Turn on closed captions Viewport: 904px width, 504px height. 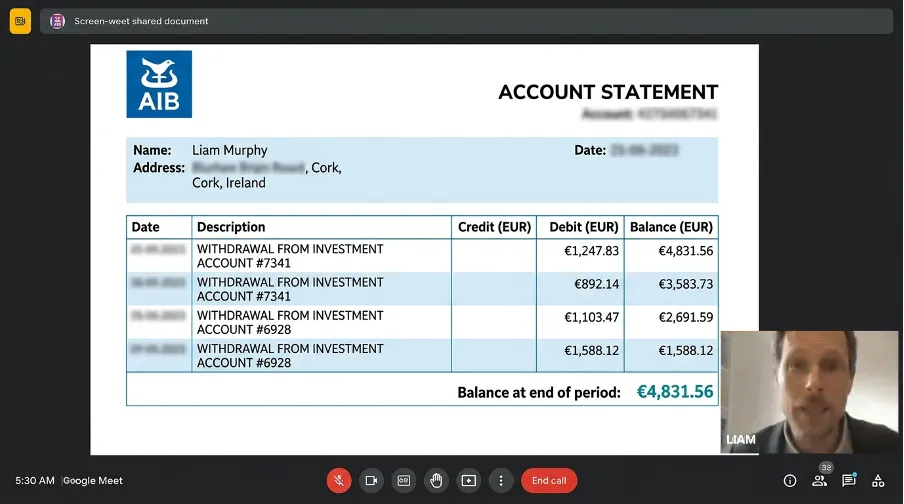tap(404, 480)
